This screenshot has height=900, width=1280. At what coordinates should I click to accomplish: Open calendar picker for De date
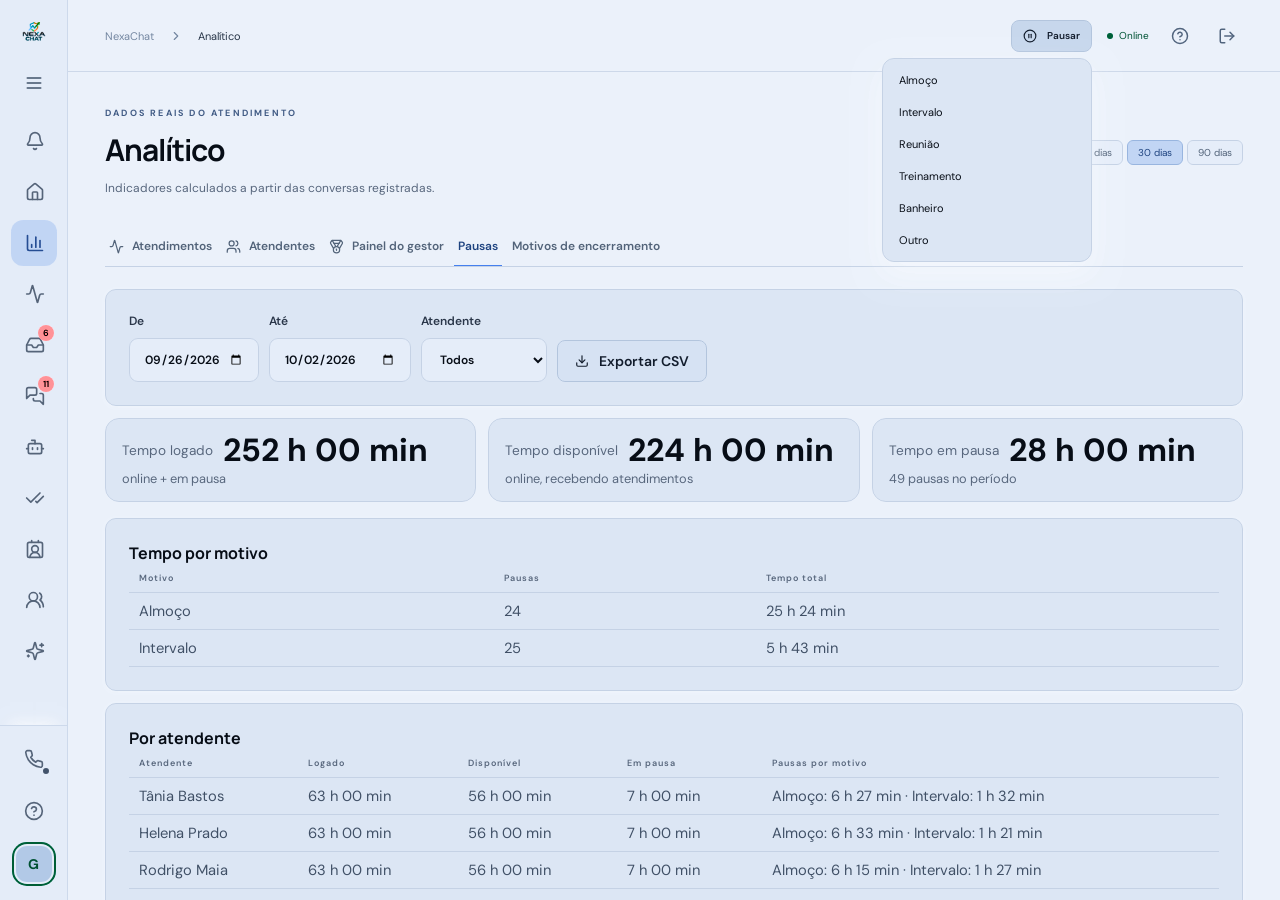pos(236,360)
